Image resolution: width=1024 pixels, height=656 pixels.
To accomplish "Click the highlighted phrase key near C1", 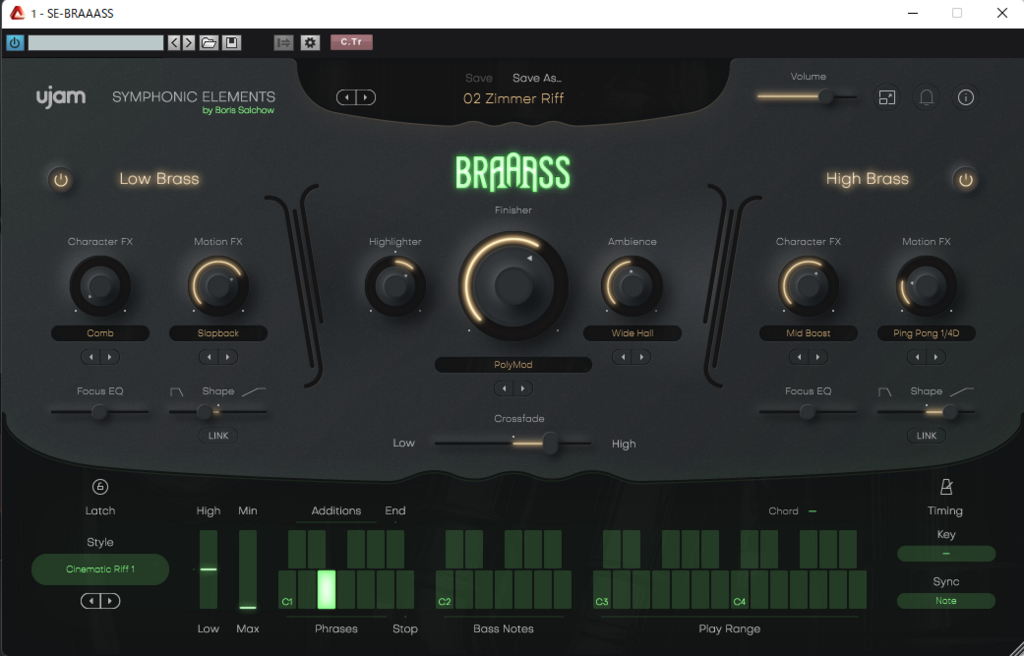I will pos(327,589).
